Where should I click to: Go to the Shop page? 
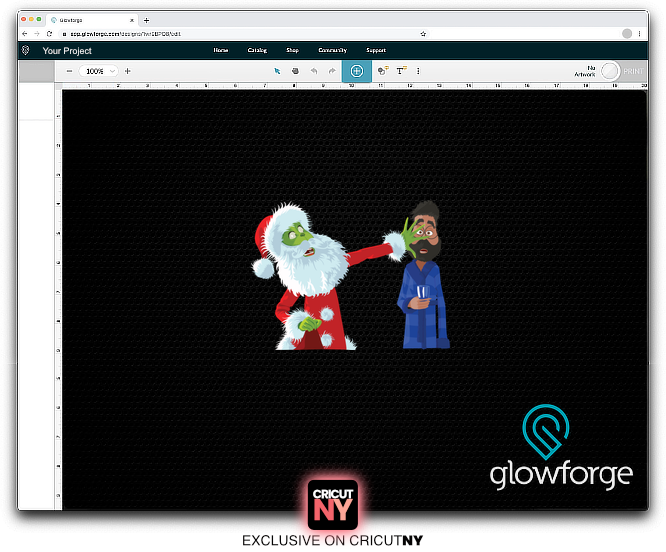tap(292, 50)
